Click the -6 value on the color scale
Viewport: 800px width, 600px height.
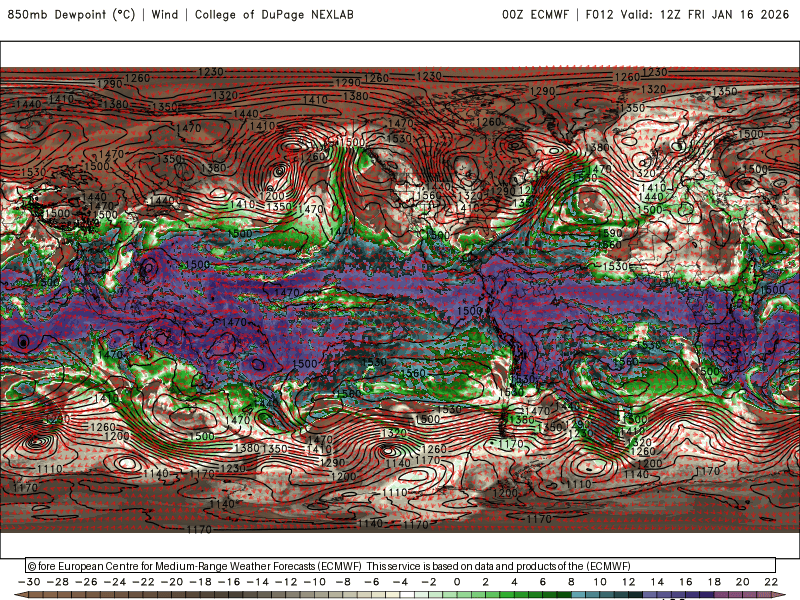(372, 582)
